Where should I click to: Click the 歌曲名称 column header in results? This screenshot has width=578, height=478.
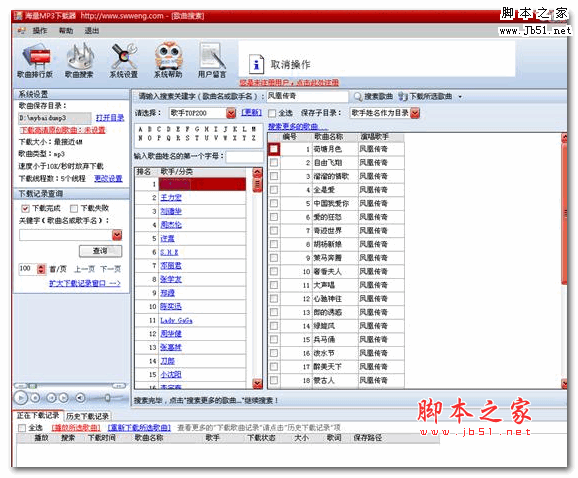point(328,137)
